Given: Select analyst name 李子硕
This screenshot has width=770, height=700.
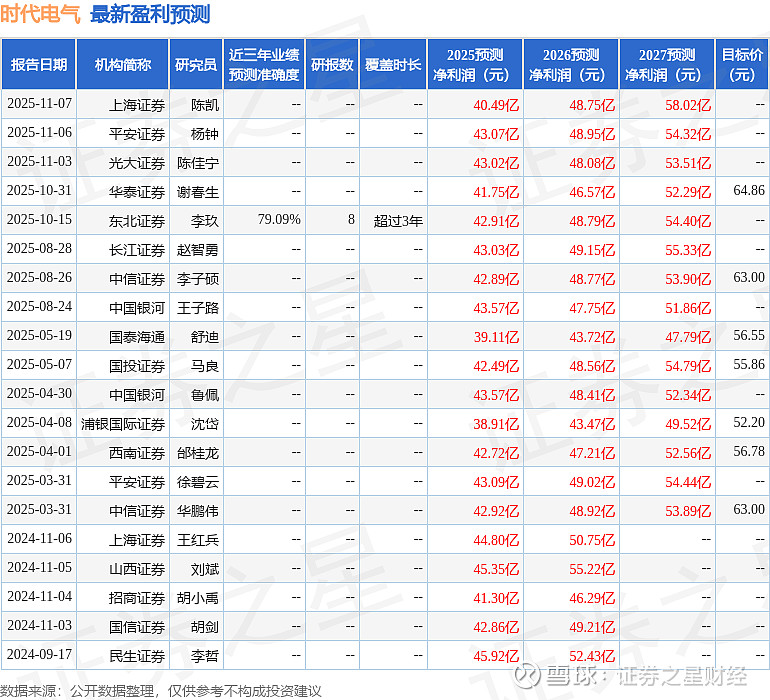Looking at the screenshot, I should pyautogui.click(x=198, y=279).
